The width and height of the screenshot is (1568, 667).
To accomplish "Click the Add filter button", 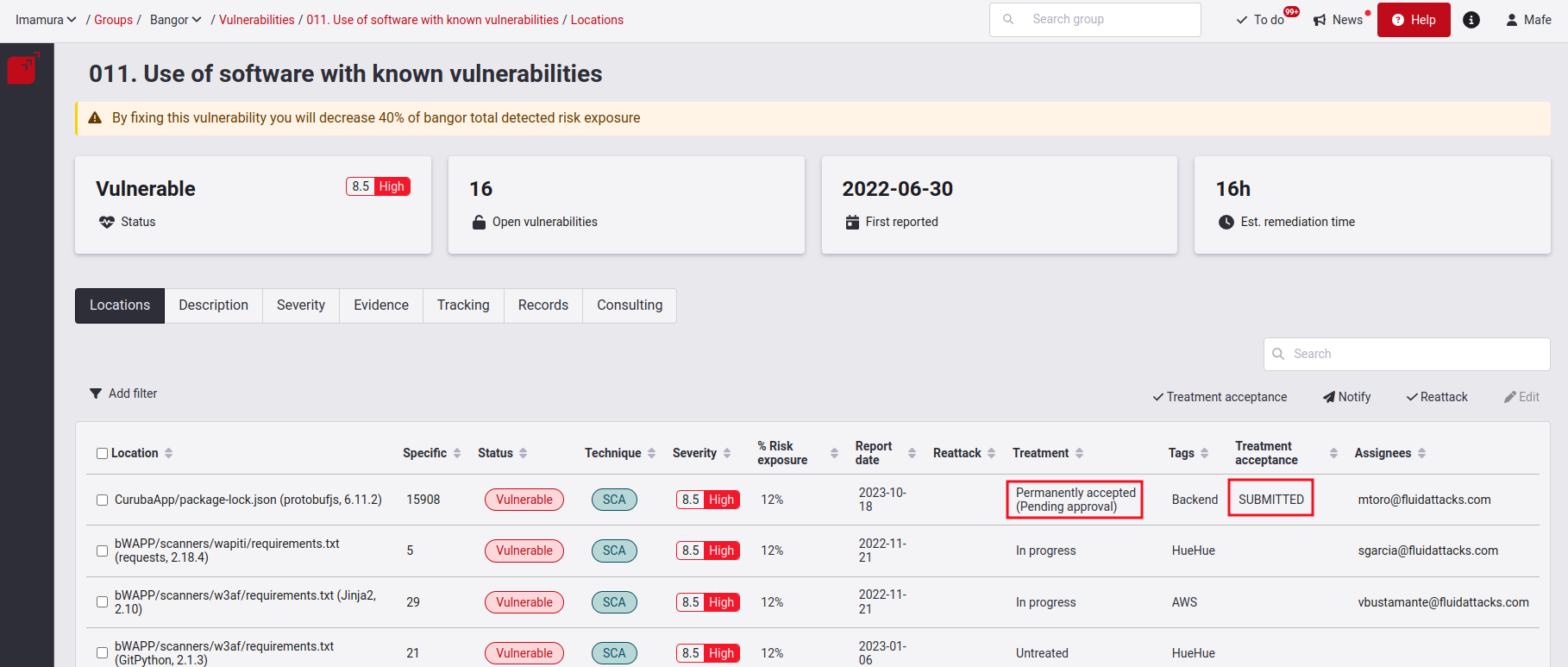I will pos(123,393).
